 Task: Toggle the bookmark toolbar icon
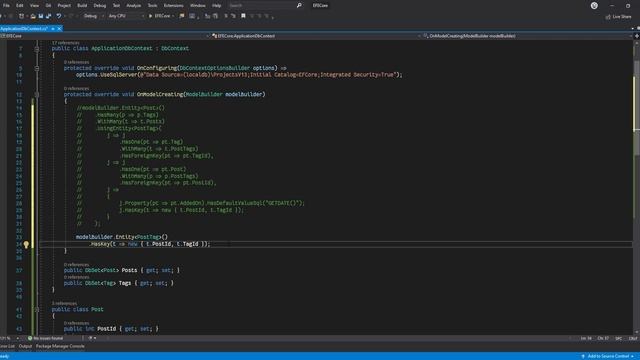(243, 16)
